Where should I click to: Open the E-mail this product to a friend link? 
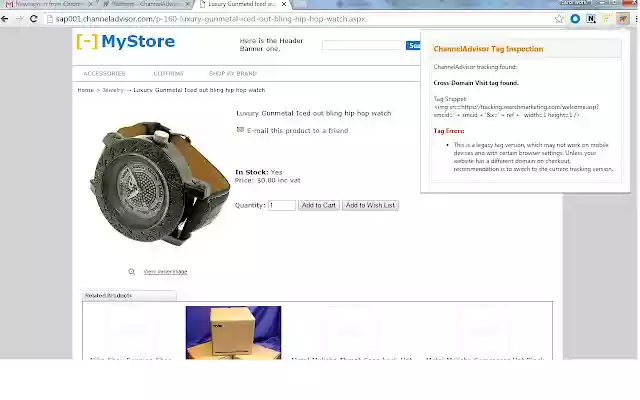point(298,131)
